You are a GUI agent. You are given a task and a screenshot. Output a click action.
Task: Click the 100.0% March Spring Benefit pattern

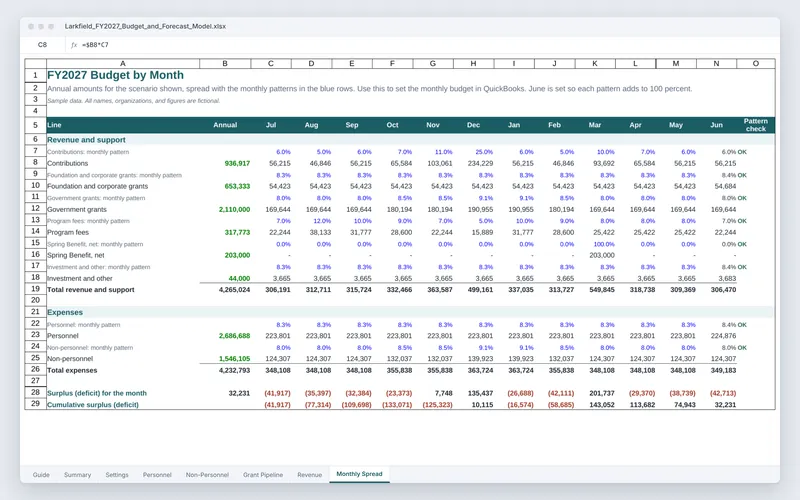(604, 244)
